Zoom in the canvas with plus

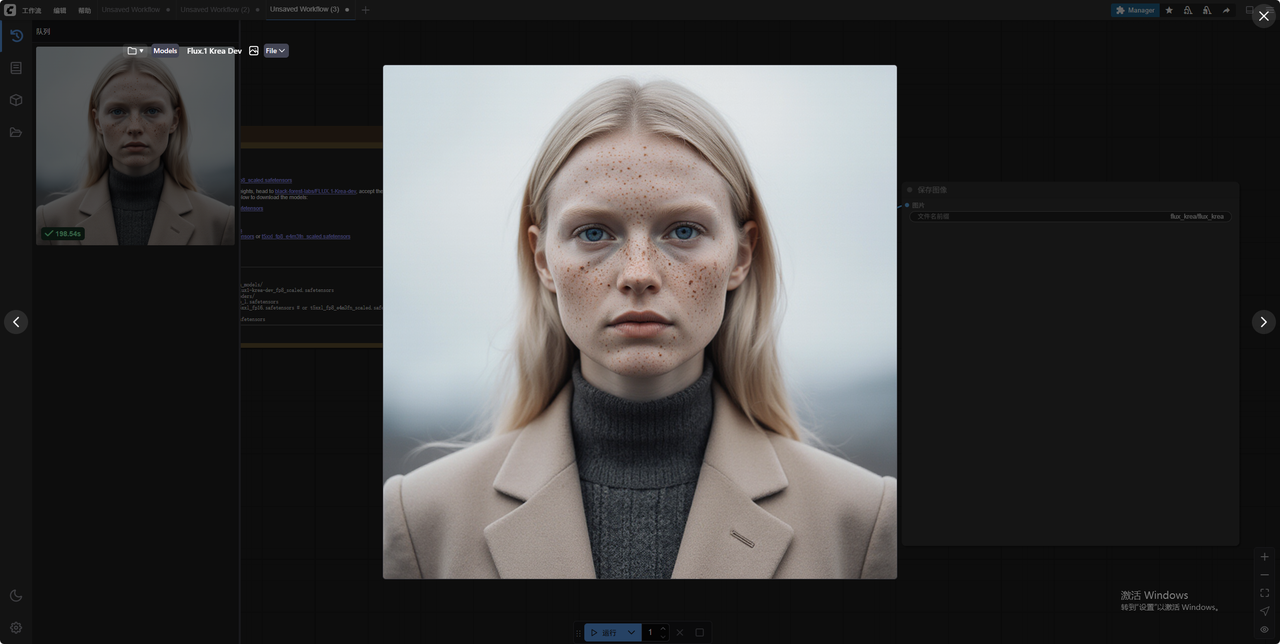click(x=1264, y=557)
